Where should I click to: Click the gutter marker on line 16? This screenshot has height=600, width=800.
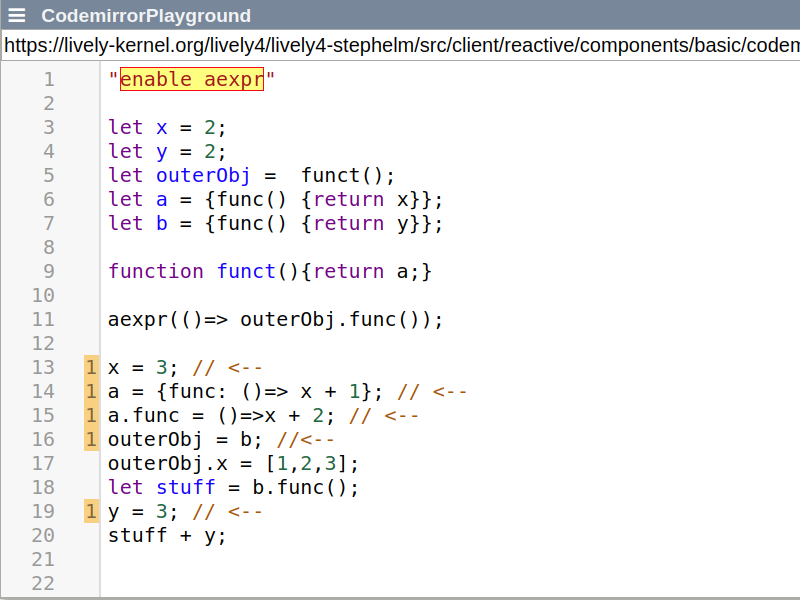tap(91, 440)
